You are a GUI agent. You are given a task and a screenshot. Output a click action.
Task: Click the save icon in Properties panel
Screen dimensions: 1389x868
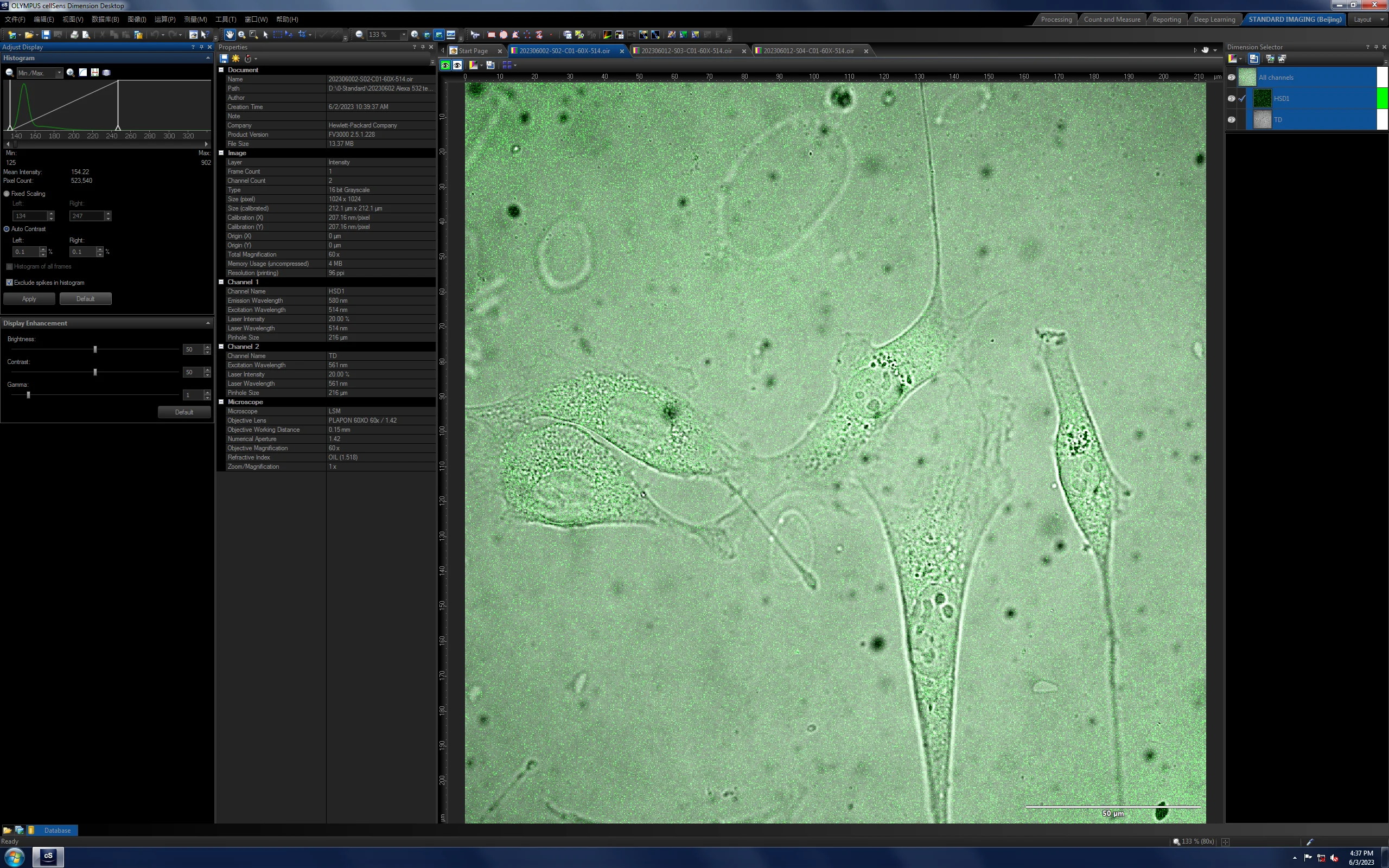pos(224,59)
